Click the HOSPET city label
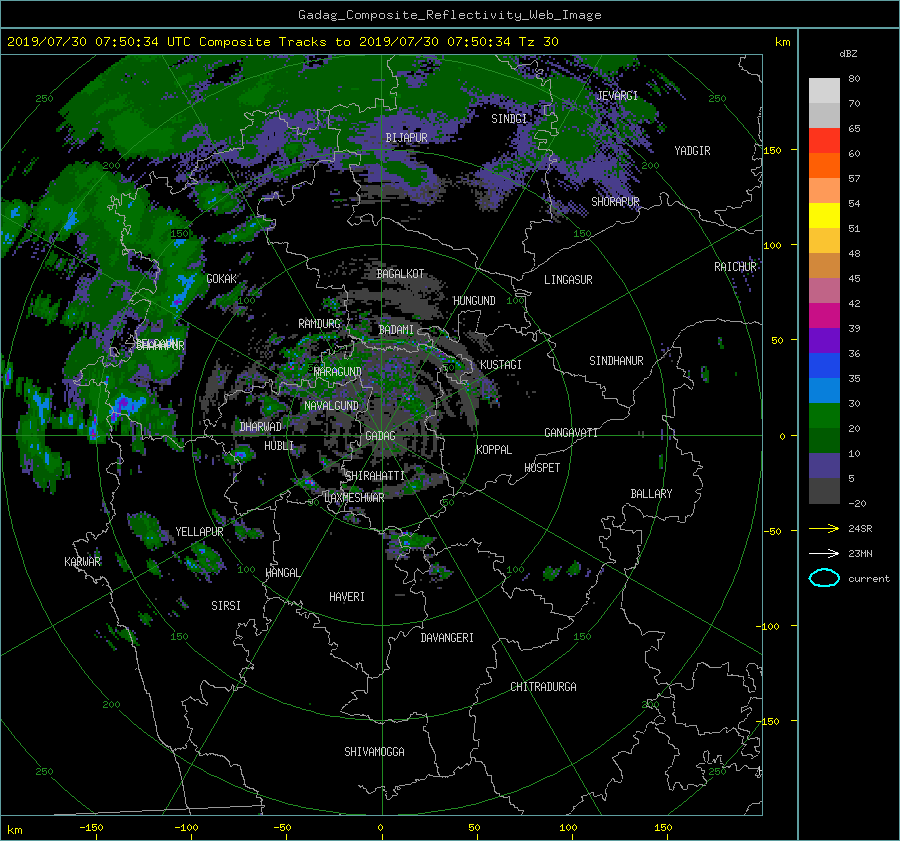 pyautogui.click(x=542, y=468)
